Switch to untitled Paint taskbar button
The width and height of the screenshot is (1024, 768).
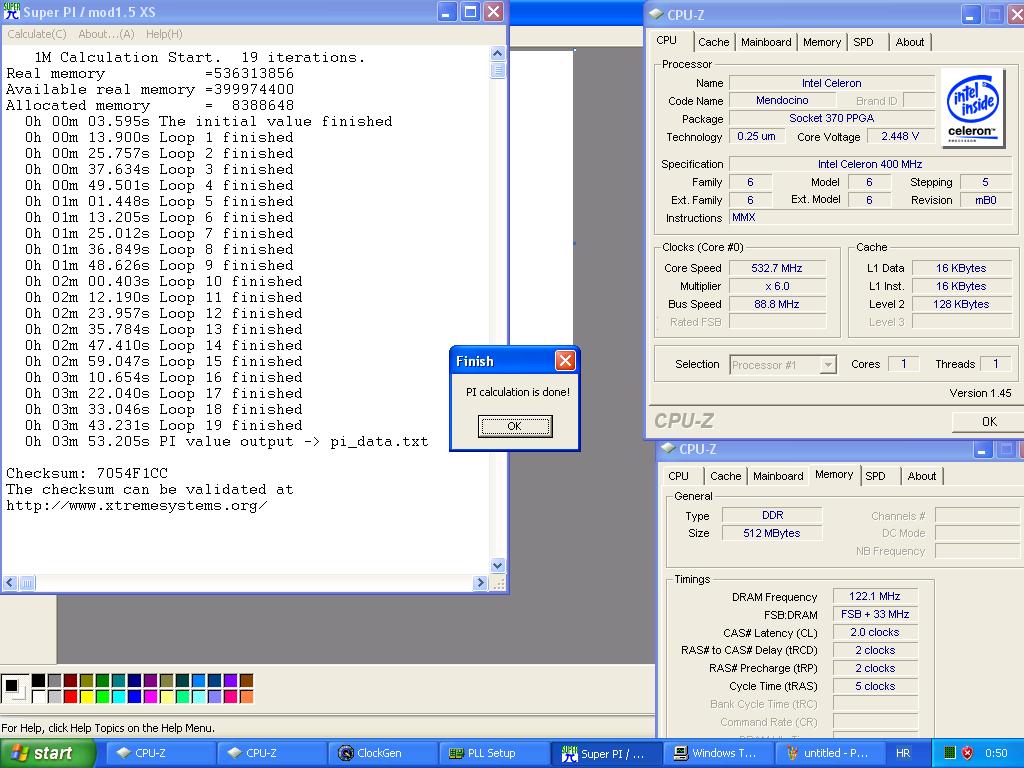coord(828,753)
